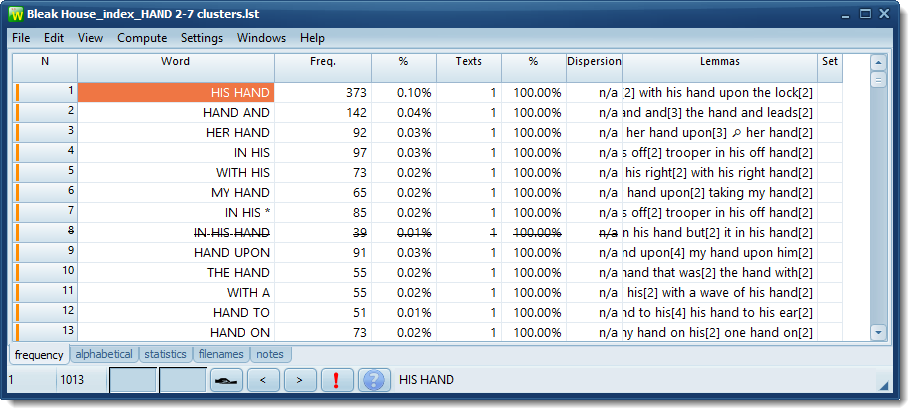Select the HIS HAND cell
The image size is (915, 415).
[x=176, y=92]
